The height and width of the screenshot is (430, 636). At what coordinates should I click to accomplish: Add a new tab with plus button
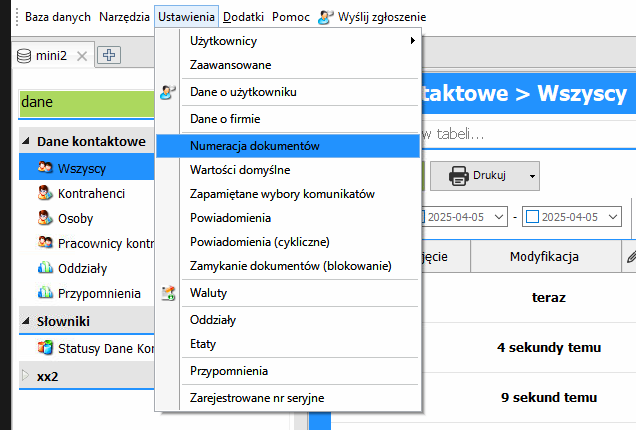[x=109, y=55]
